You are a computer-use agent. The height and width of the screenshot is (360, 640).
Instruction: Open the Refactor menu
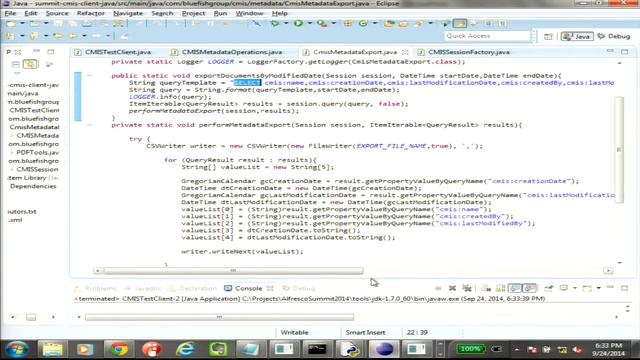[x=91, y=13]
